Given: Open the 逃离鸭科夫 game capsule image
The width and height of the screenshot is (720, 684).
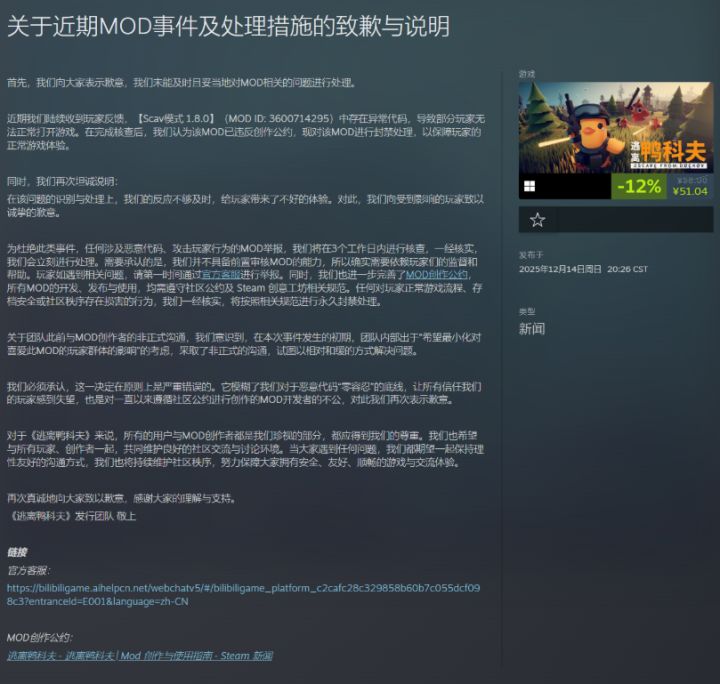Looking at the screenshot, I should click(x=616, y=128).
